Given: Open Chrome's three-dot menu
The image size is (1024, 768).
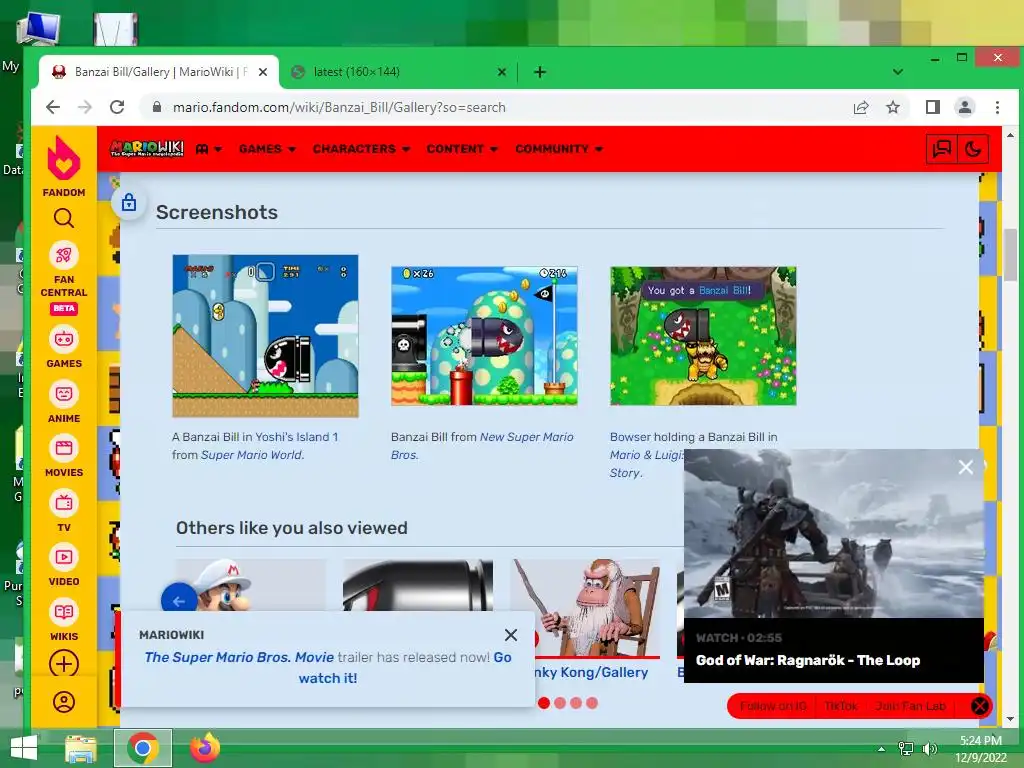Looking at the screenshot, I should (x=997, y=107).
